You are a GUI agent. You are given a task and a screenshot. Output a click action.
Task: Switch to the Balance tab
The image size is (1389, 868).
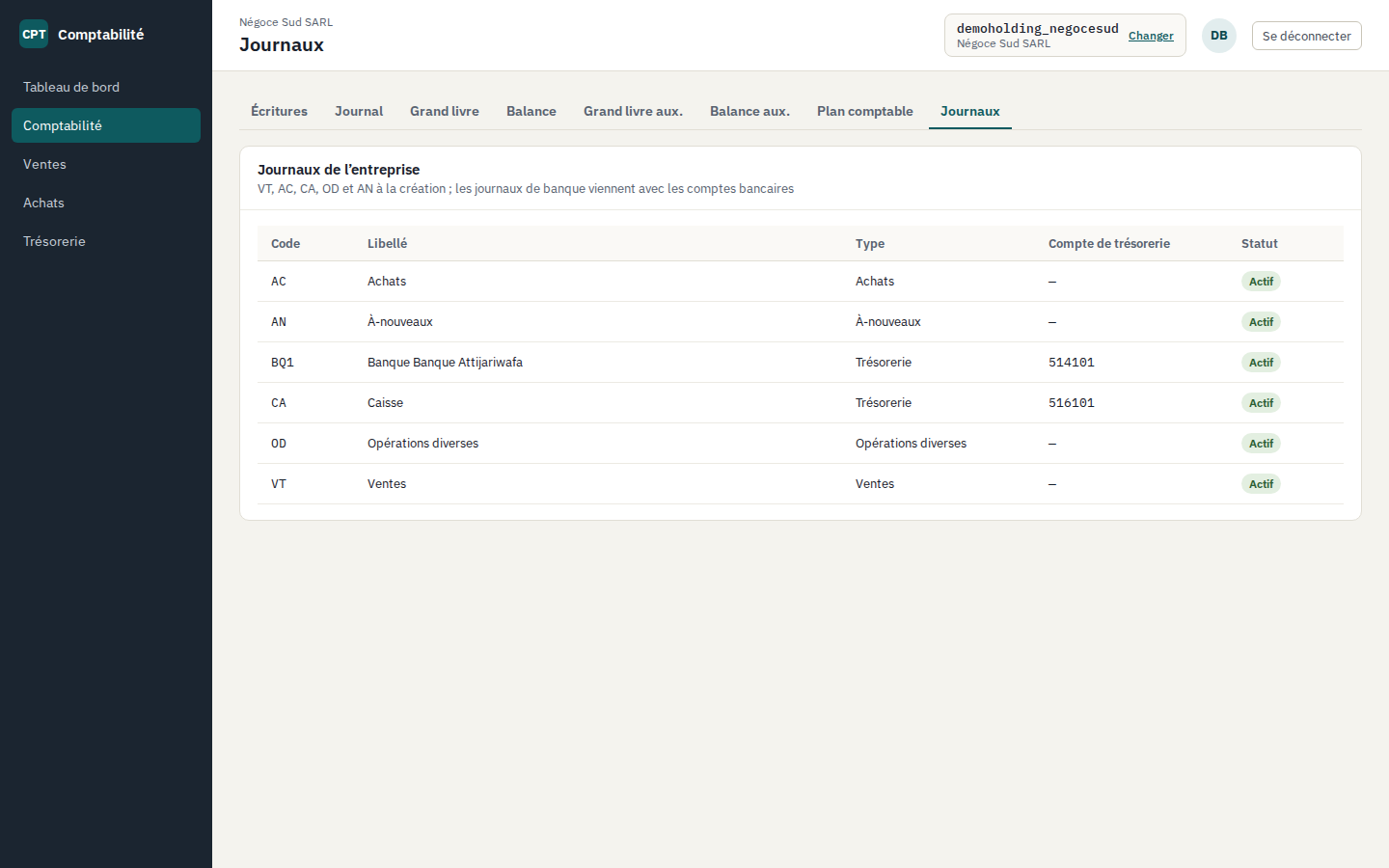tap(531, 111)
